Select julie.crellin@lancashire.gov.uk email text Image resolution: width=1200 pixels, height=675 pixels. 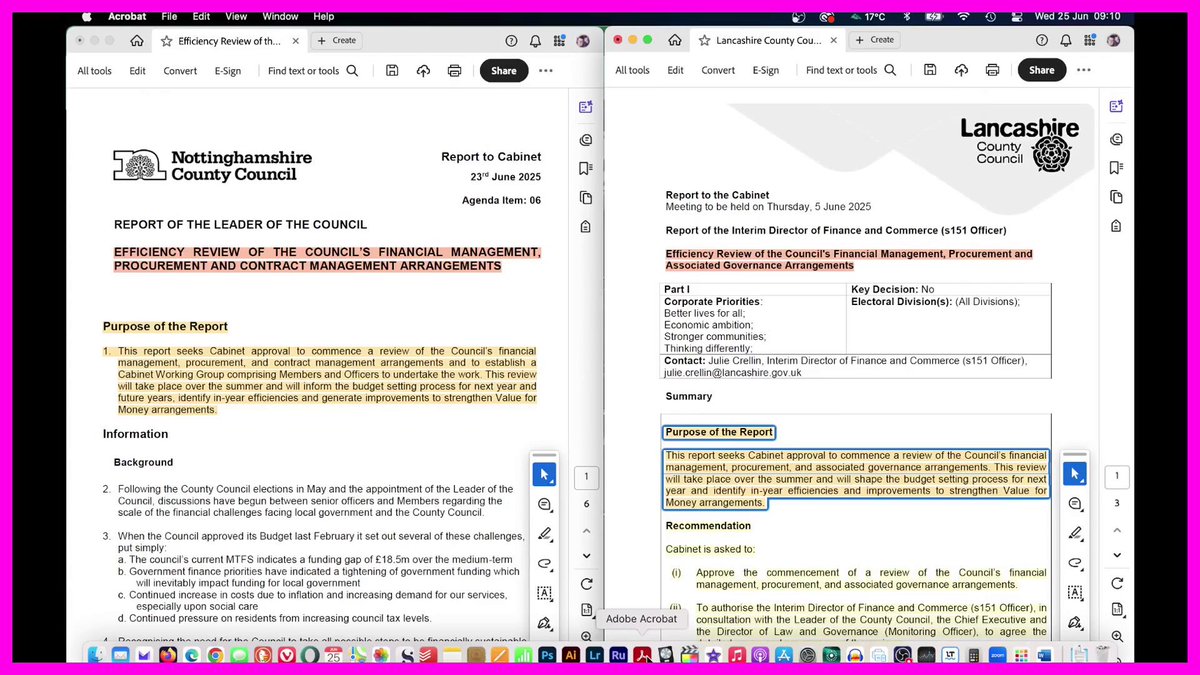(x=732, y=372)
